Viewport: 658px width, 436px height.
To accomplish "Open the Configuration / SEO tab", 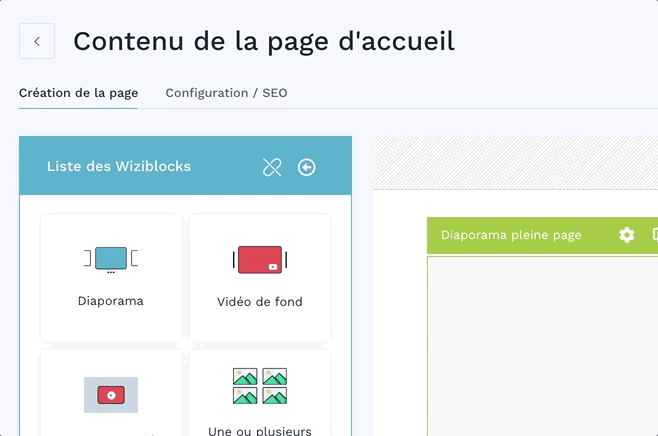I will 226,93.
